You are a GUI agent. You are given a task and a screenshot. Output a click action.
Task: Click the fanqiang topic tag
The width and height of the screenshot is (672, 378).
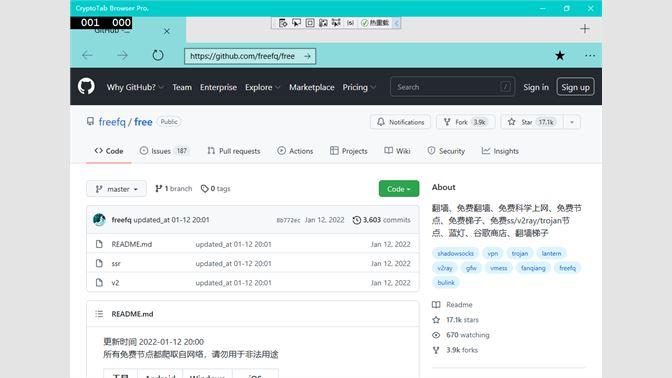[533, 268]
